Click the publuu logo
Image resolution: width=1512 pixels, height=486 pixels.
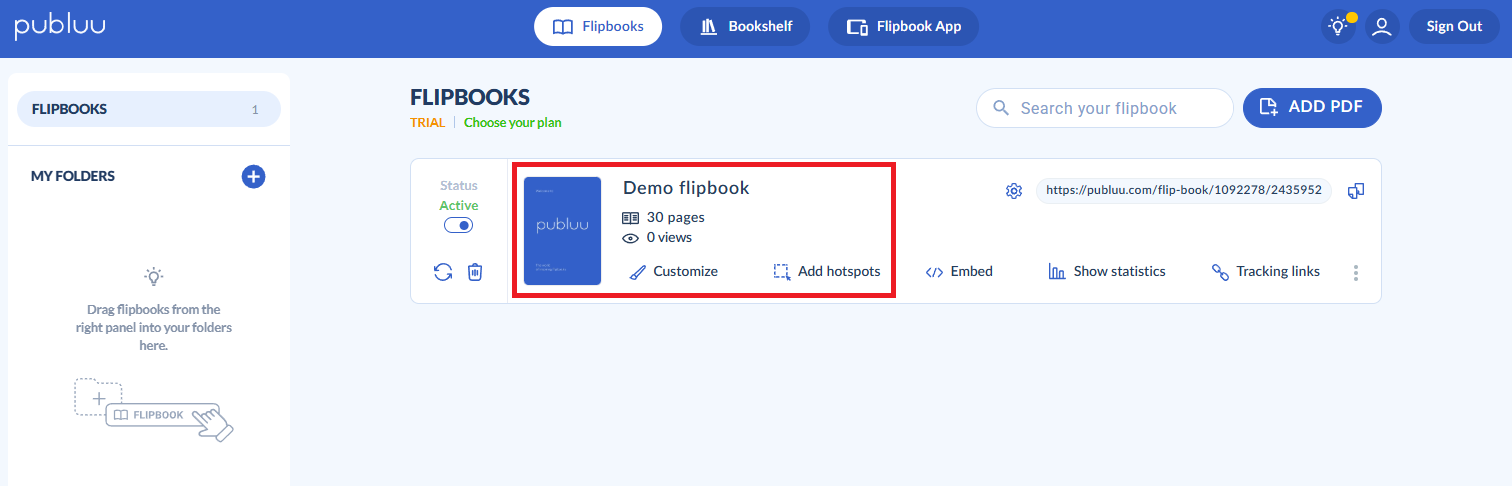point(59,27)
